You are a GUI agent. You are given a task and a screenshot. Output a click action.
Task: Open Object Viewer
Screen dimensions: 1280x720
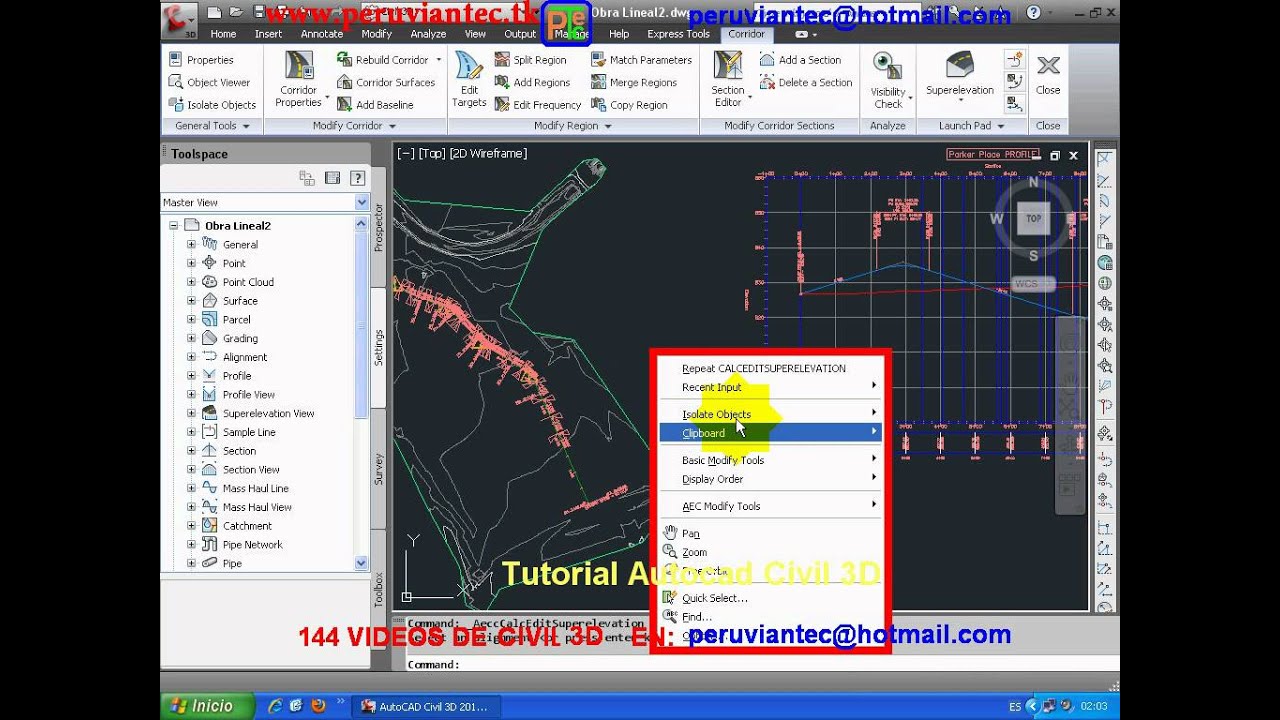209,82
